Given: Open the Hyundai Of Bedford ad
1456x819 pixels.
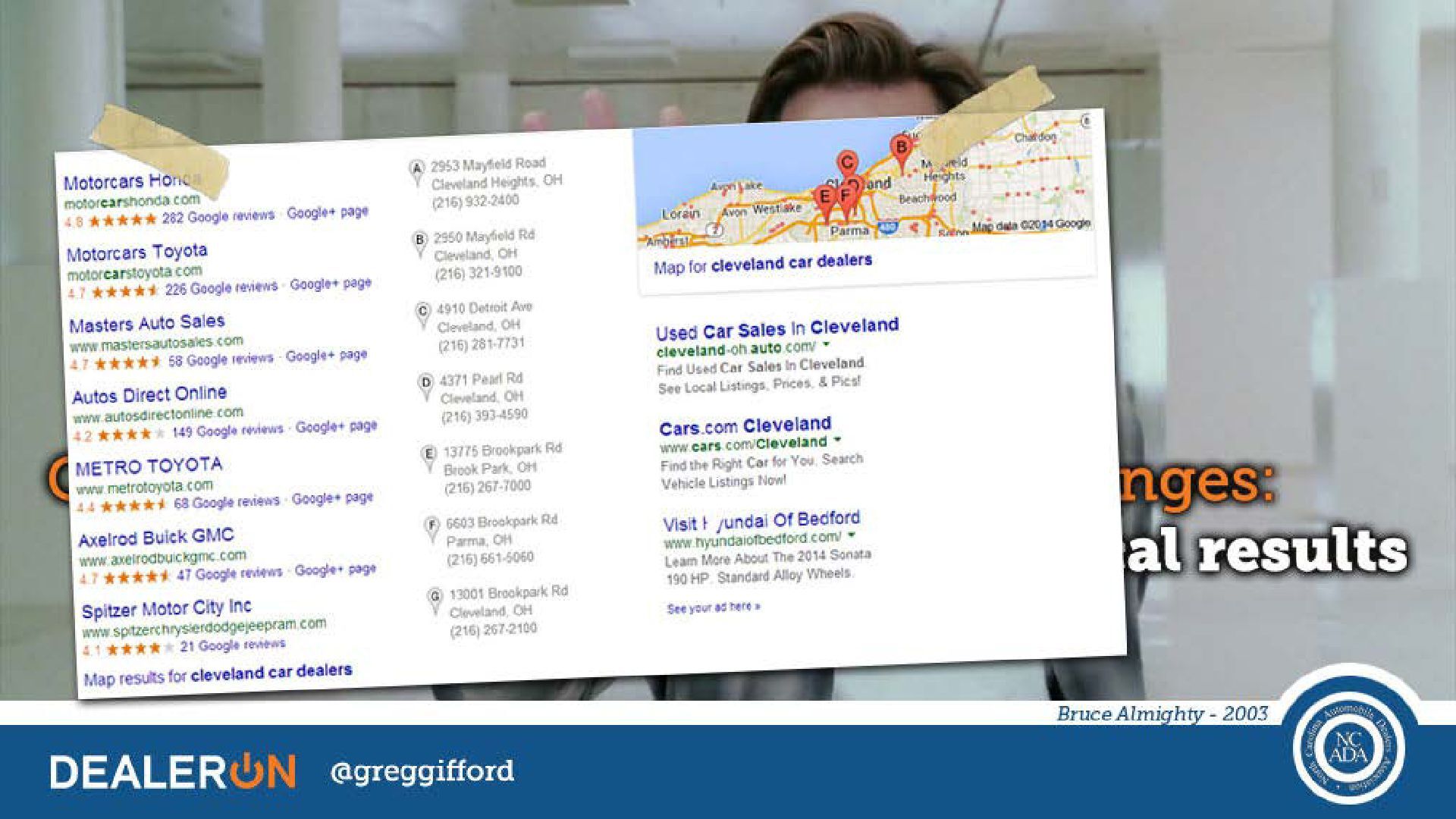Looking at the screenshot, I should click(x=761, y=522).
